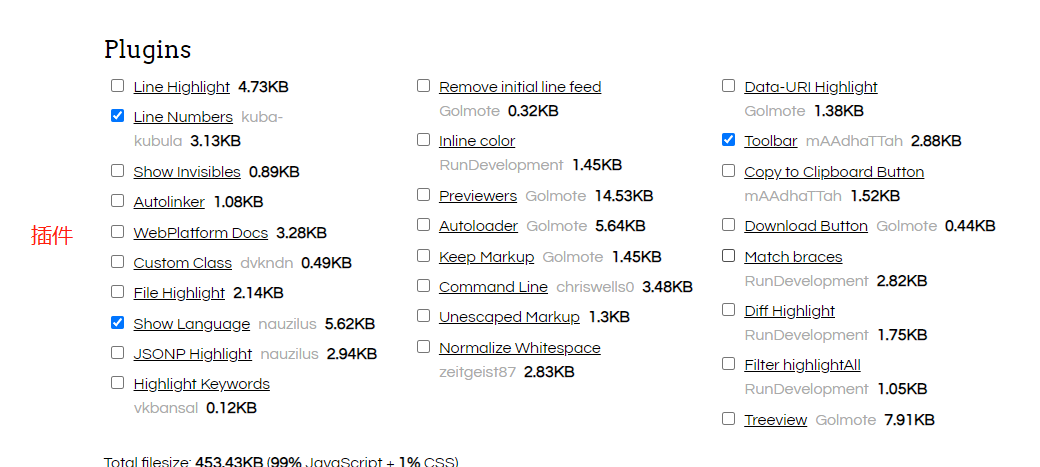
Task: Check the Command Line plugin checkbox
Action: (x=423, y=285)
